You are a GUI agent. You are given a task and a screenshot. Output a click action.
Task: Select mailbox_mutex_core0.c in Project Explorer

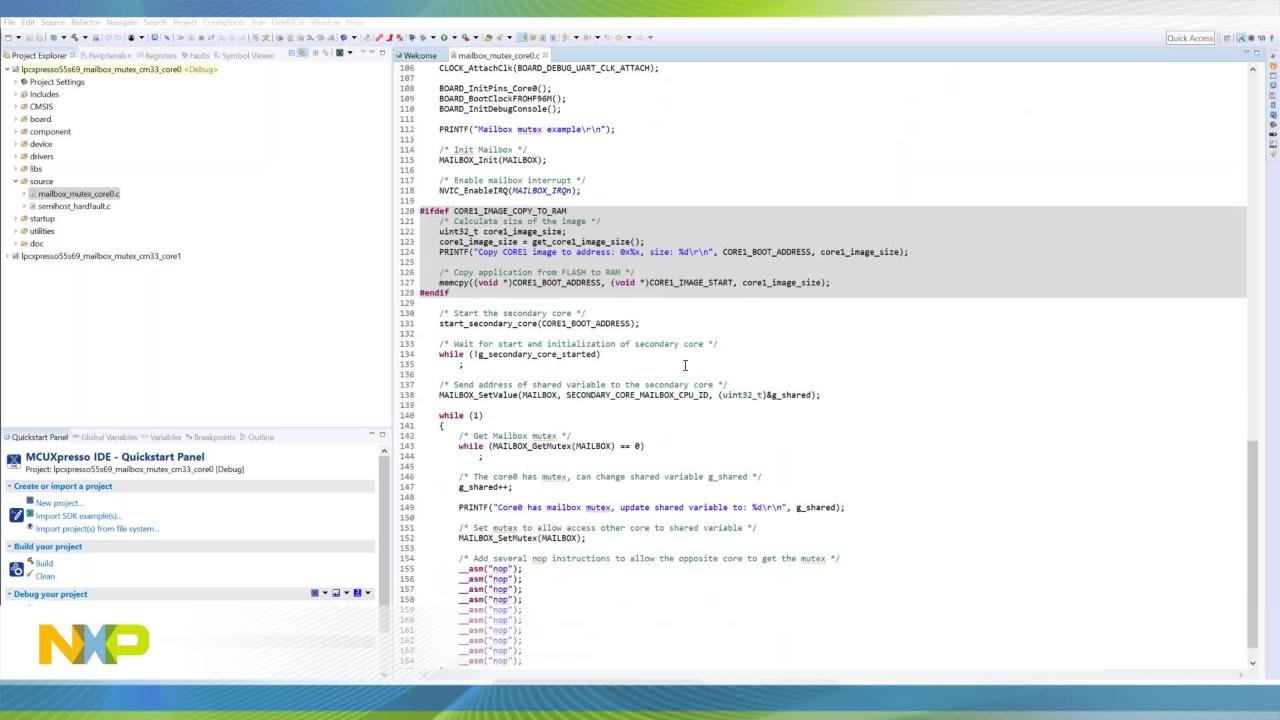[x=78, y=194]
